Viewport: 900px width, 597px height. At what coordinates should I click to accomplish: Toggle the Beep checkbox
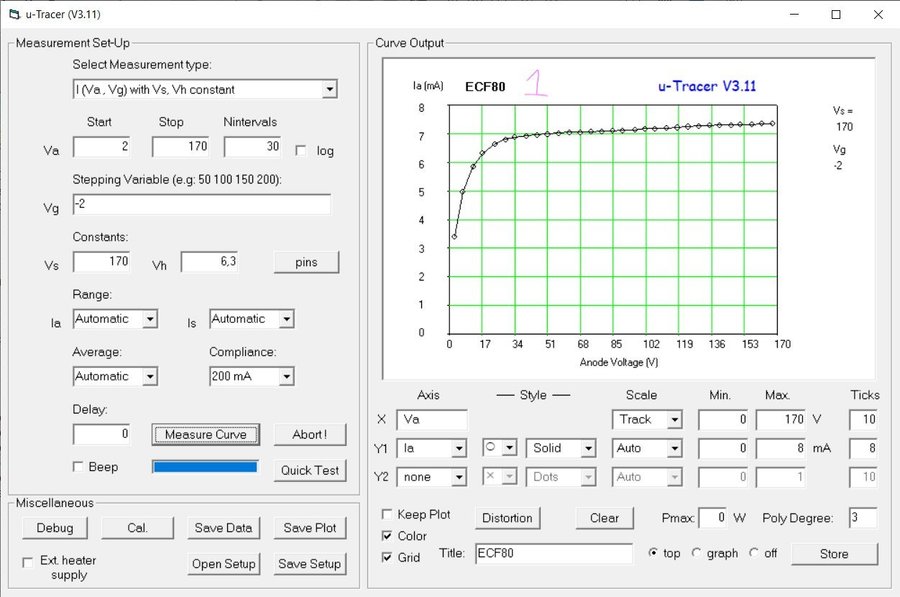pyautogui.click(x=79, y=467)
